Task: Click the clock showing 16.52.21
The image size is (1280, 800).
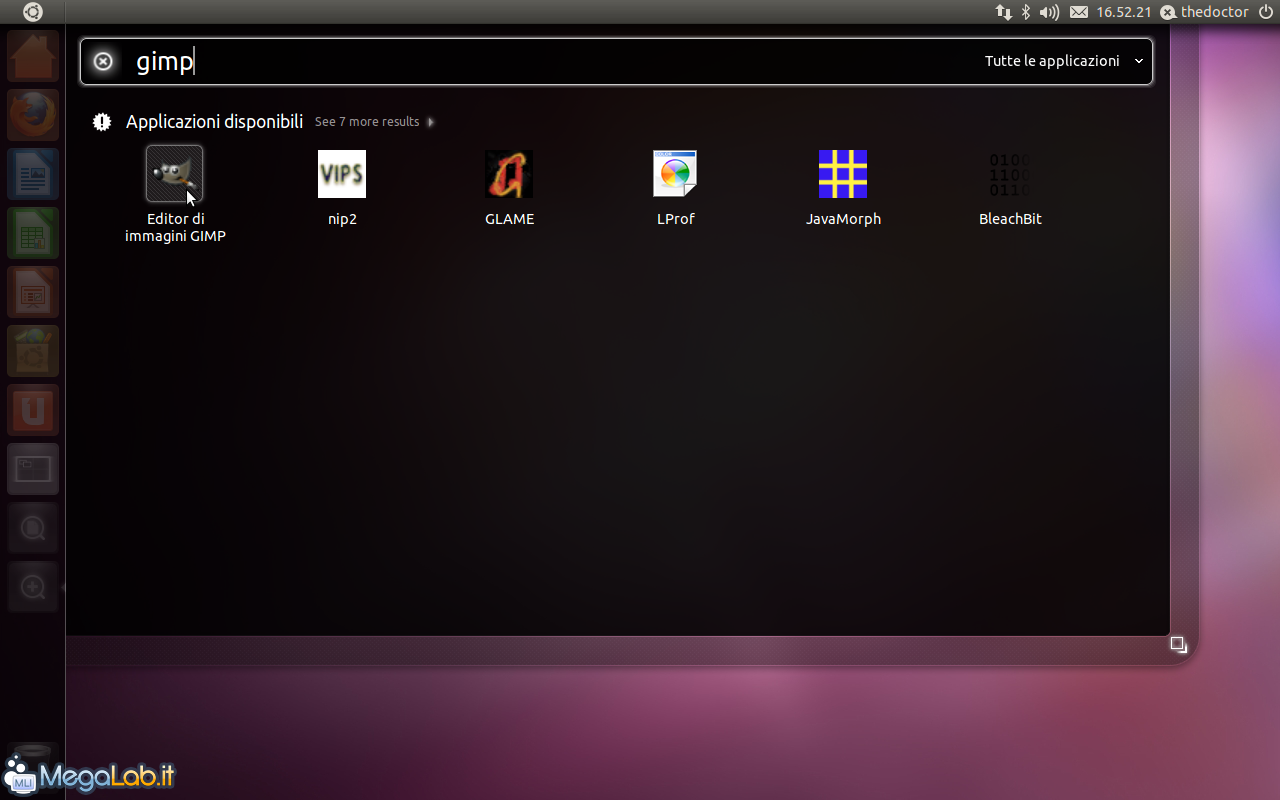Action: [1124, 12]
